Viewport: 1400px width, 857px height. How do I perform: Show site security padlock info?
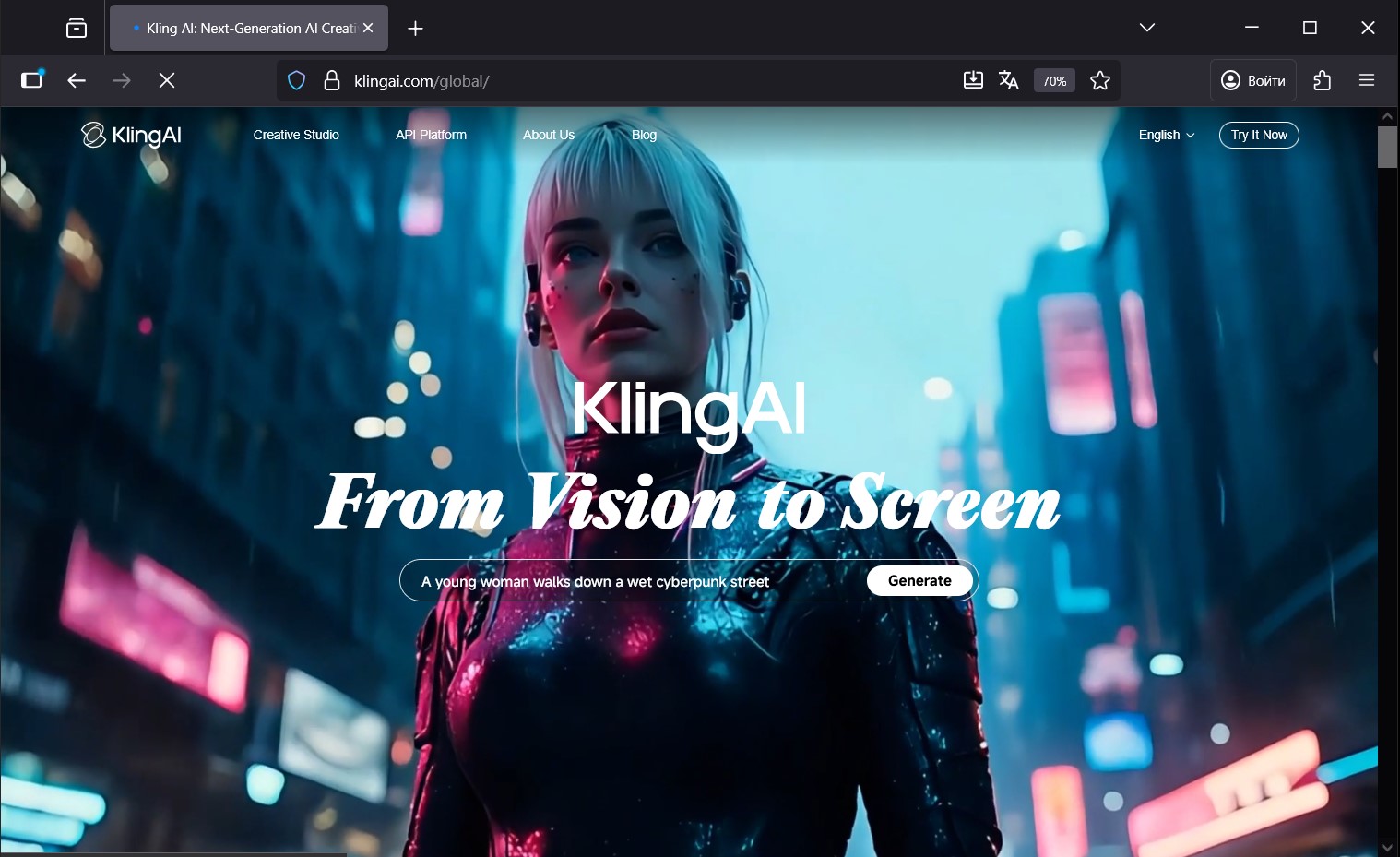click(x=332, y=80)
